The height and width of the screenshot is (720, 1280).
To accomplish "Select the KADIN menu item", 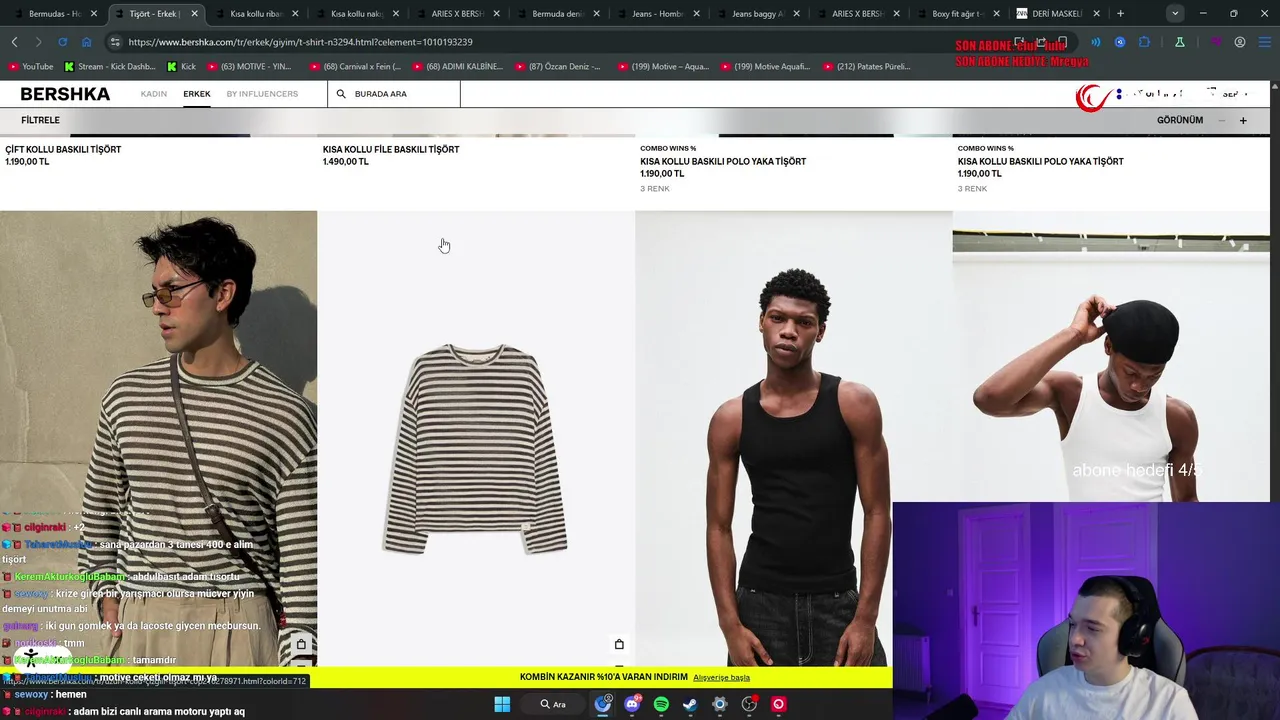I will coord(154,94).
